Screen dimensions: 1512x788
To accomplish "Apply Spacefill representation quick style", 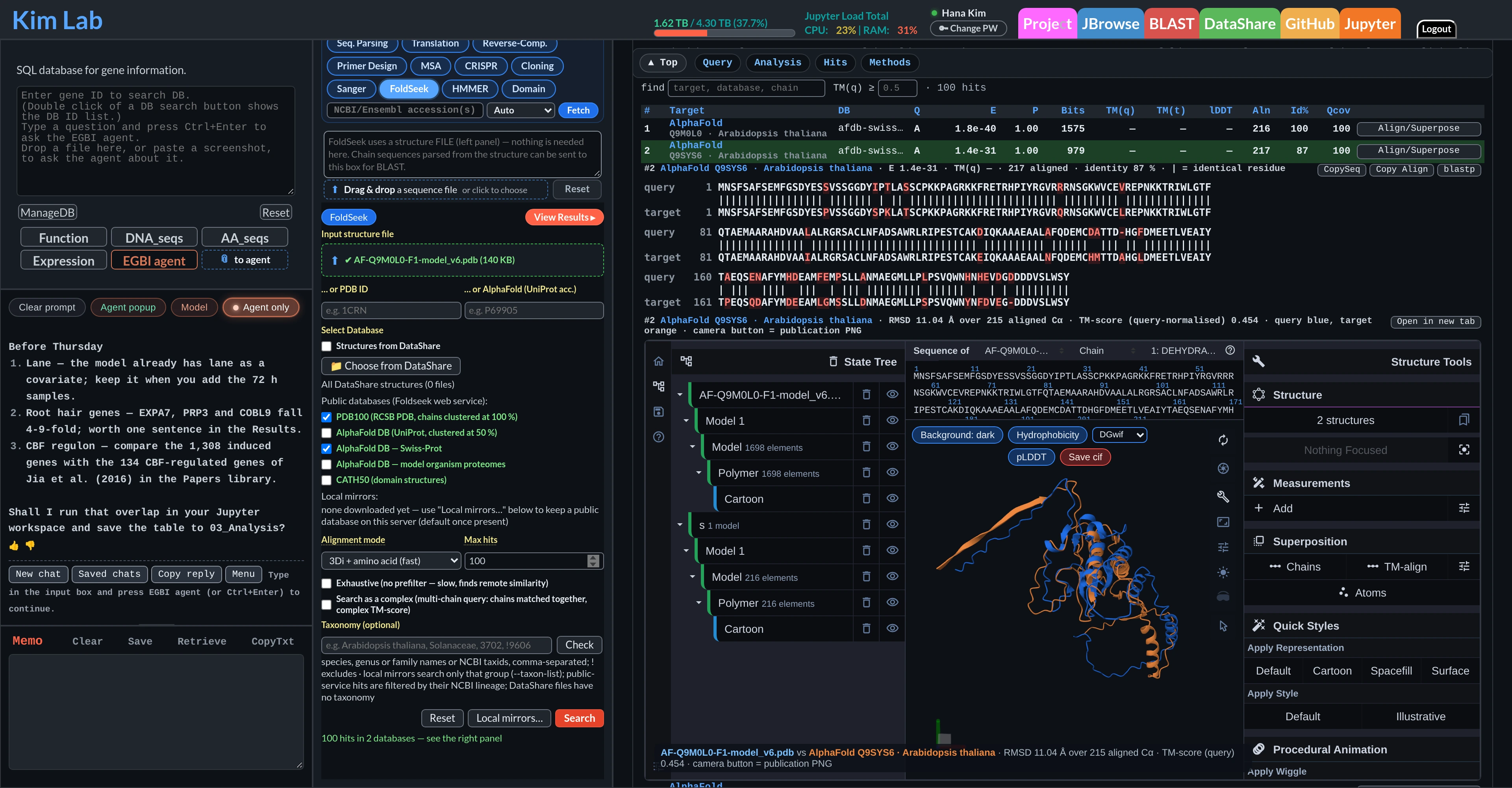I will tap(1390, 671).
